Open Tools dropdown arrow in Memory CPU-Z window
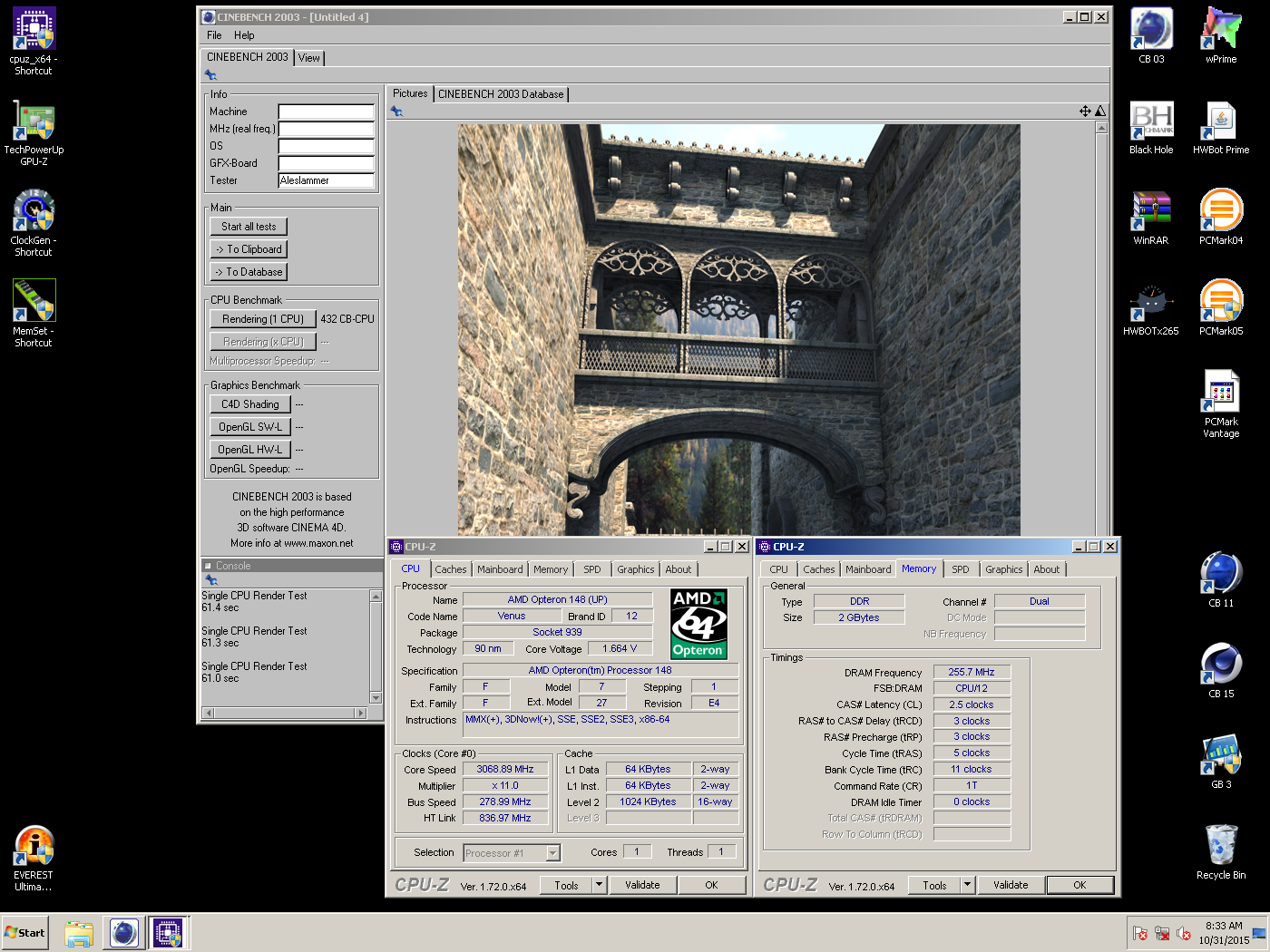 pos(967,885)
